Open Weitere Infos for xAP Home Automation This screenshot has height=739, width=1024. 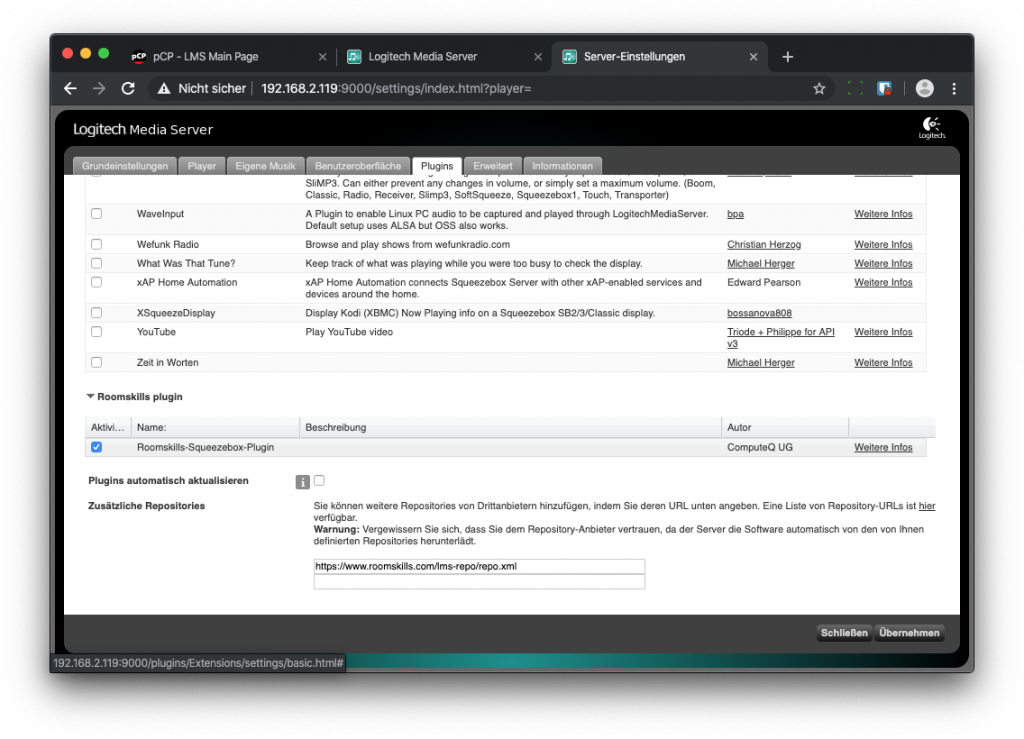[x=883, y=283]
